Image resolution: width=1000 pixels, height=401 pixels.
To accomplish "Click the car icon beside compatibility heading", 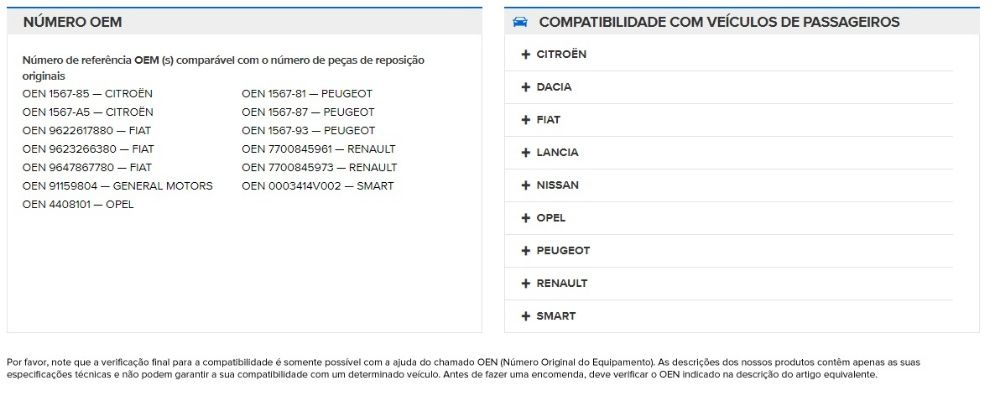I will coord(520,22).
